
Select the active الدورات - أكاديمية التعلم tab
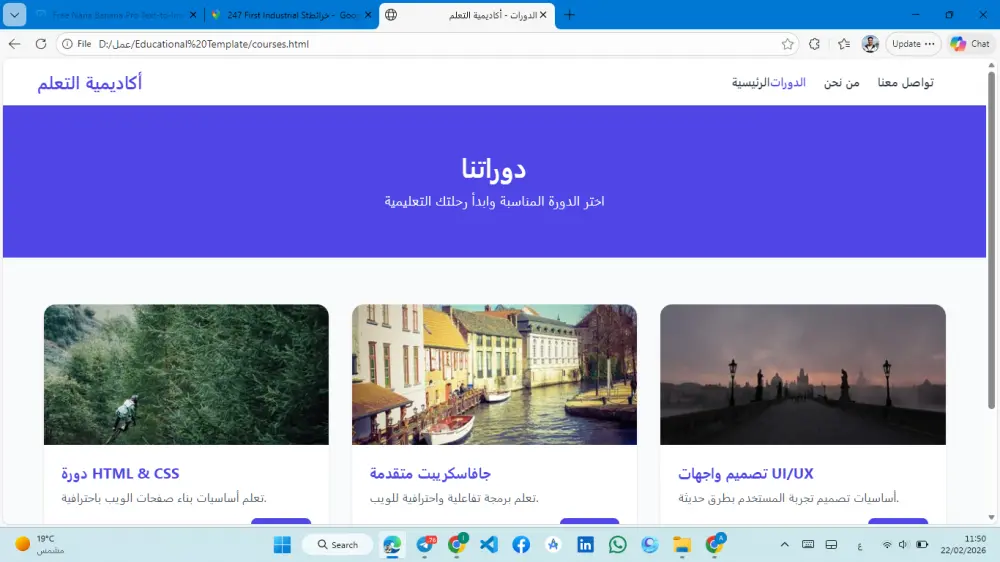pyautogui.click(x=466, y=15)
